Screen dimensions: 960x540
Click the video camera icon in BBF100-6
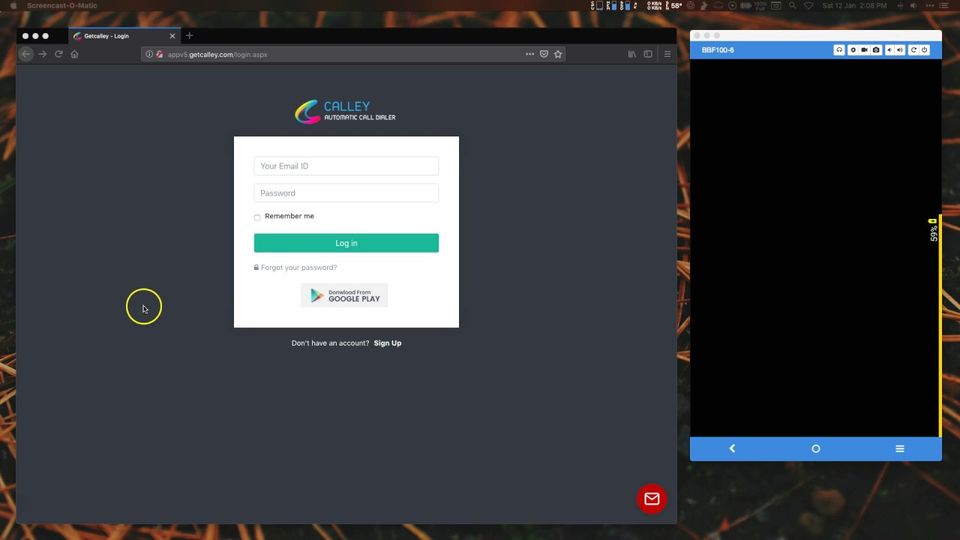click(x=864, y=50)
